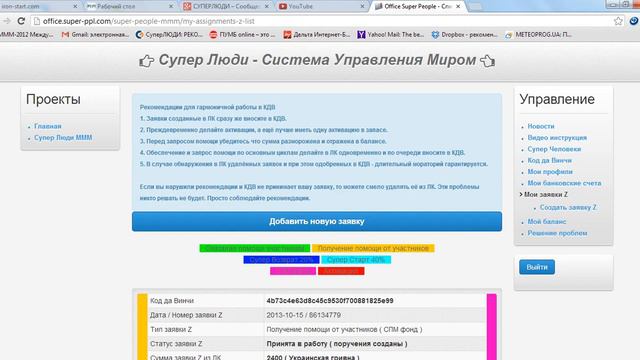640x360 pixels.
Task: Bookmark this page with the star icon
Action: [x=618, y=21]
